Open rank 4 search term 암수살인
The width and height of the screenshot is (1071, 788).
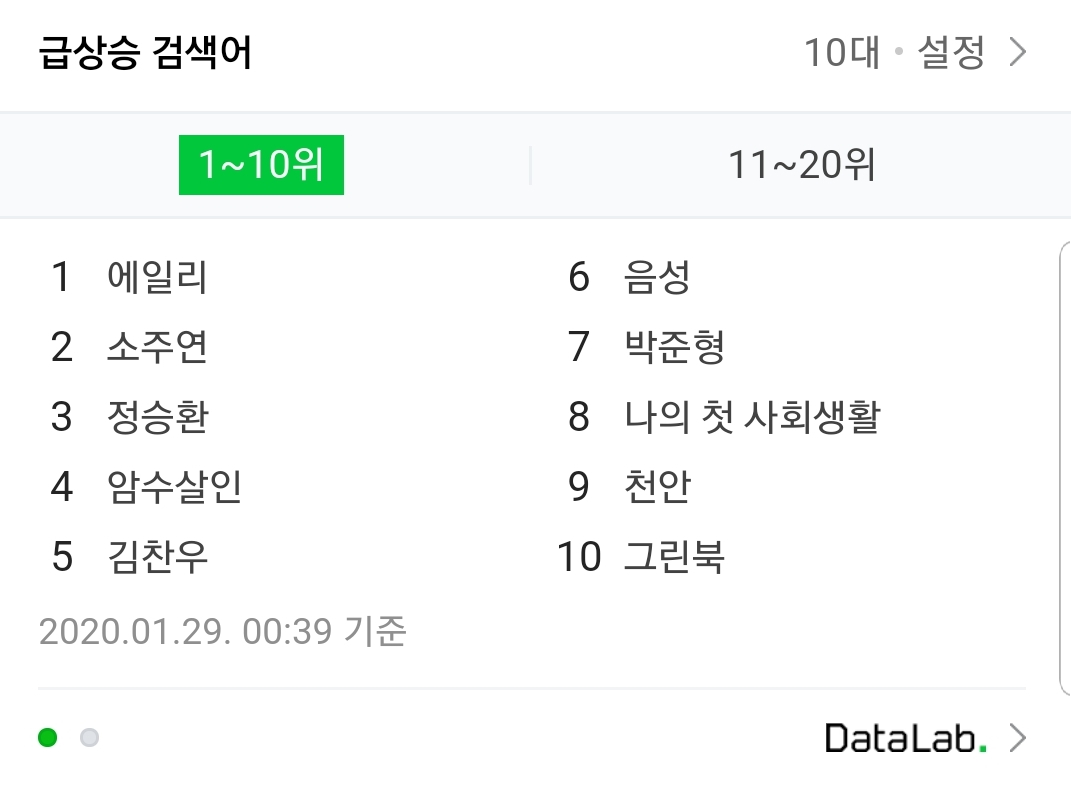[174, 487]
